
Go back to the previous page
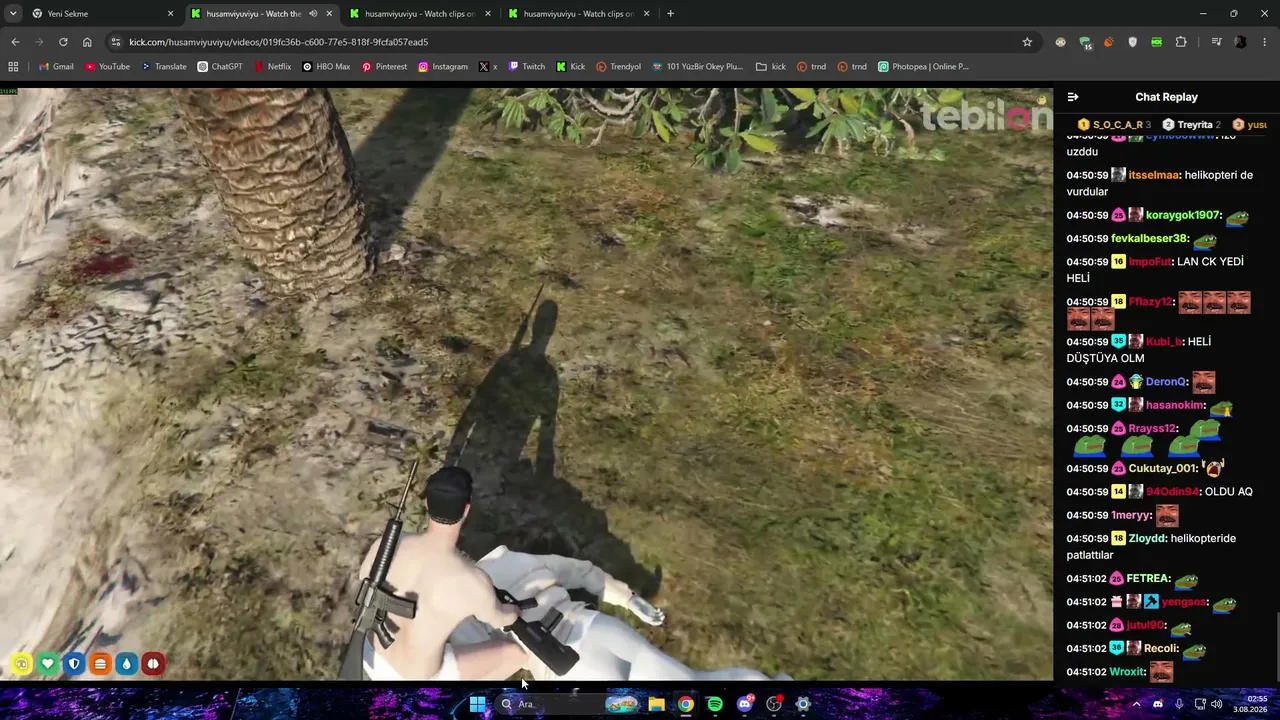point(15,42)
